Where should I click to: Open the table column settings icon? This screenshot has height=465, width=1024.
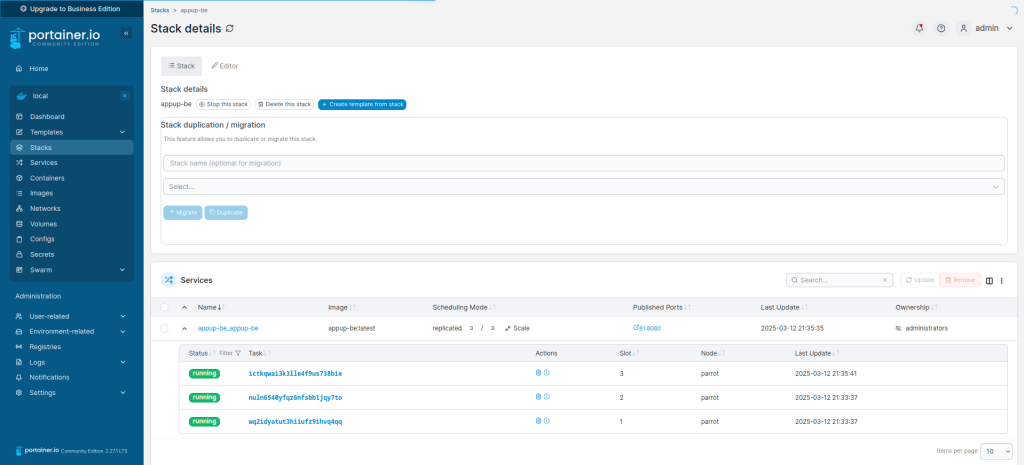(989, 281)
